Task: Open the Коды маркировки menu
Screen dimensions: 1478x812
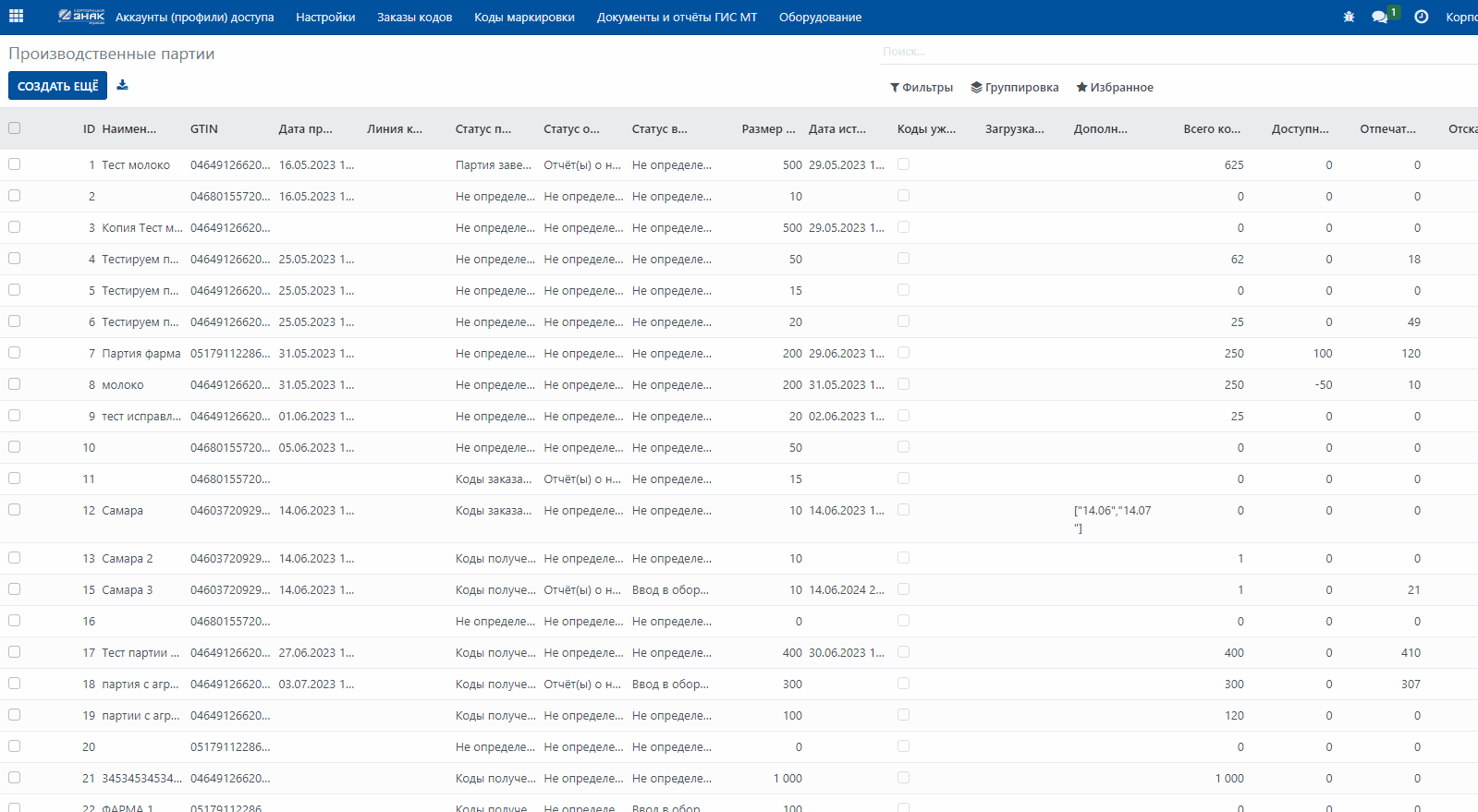Action: (x=524, y=18)
